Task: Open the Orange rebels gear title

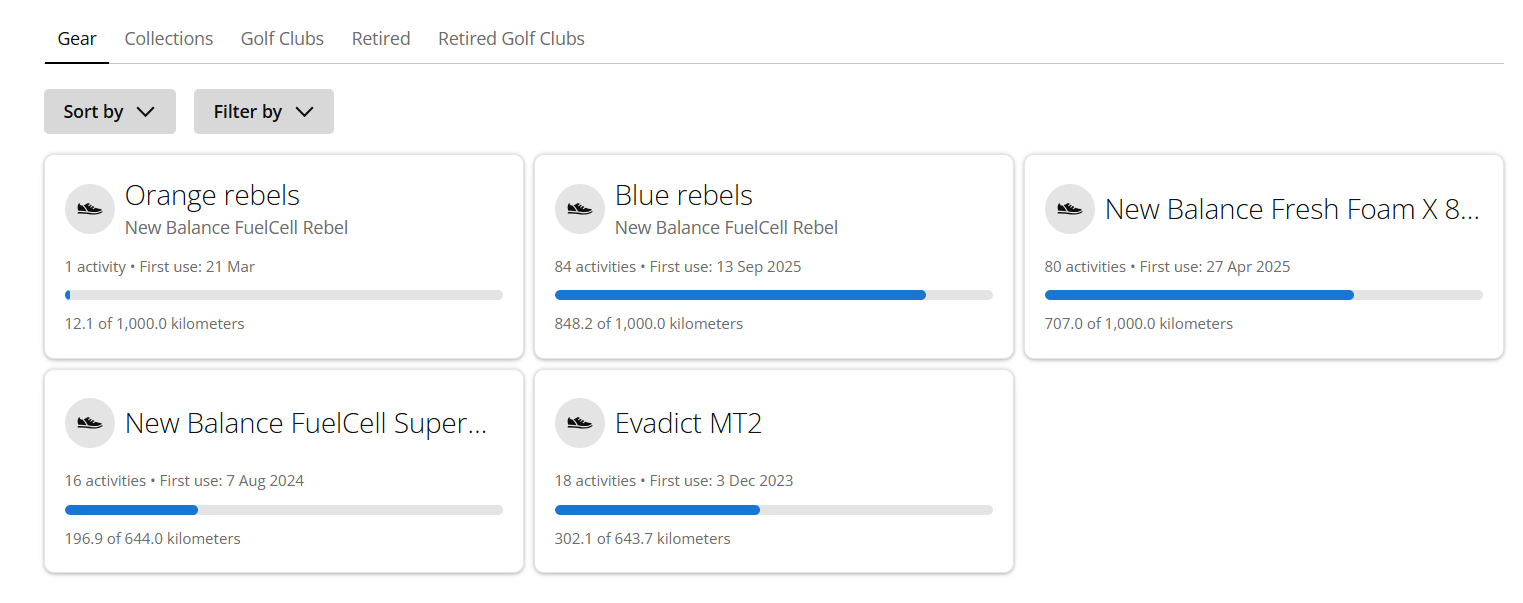Action: pos(212,195)
